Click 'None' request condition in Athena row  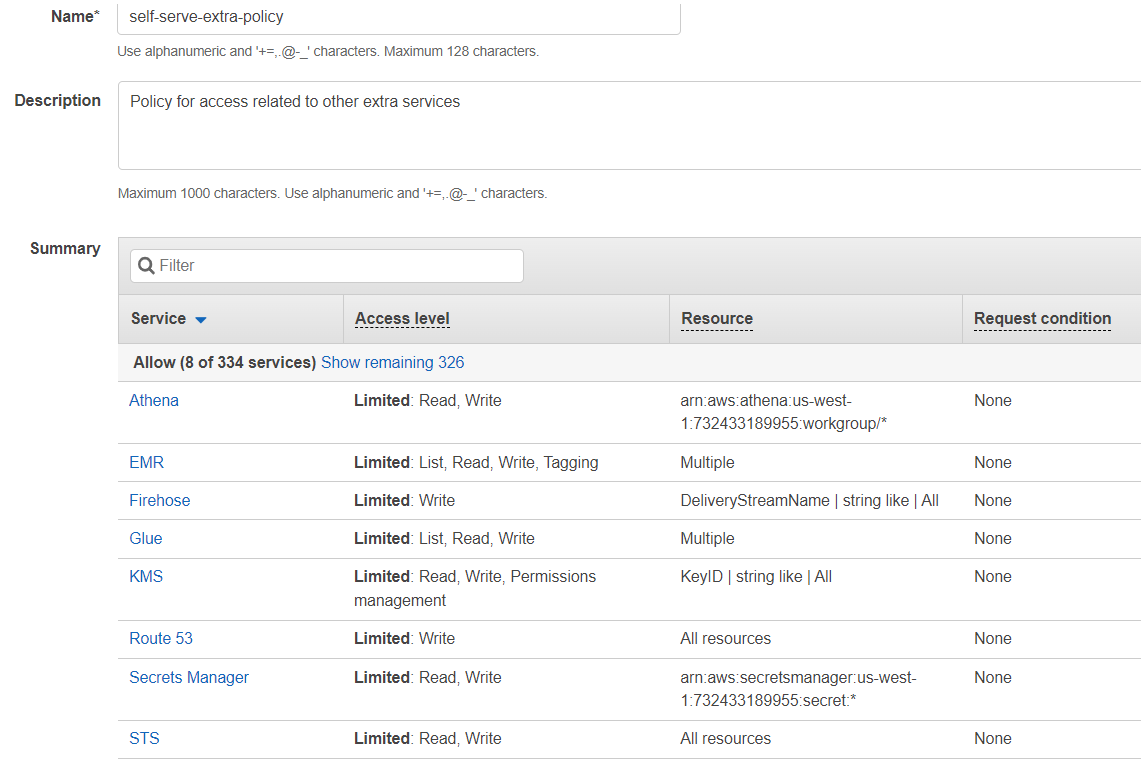tap(993, 400)
